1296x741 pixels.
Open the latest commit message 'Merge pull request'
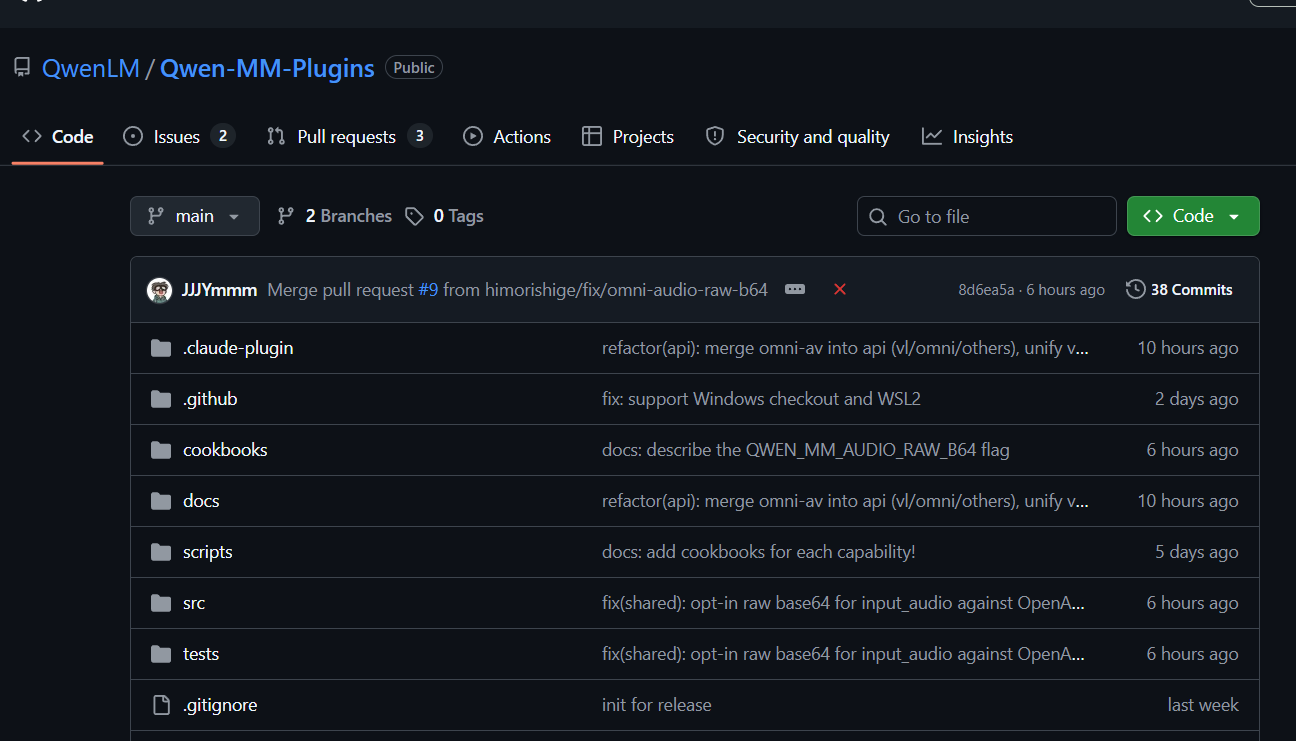point(341,290)
